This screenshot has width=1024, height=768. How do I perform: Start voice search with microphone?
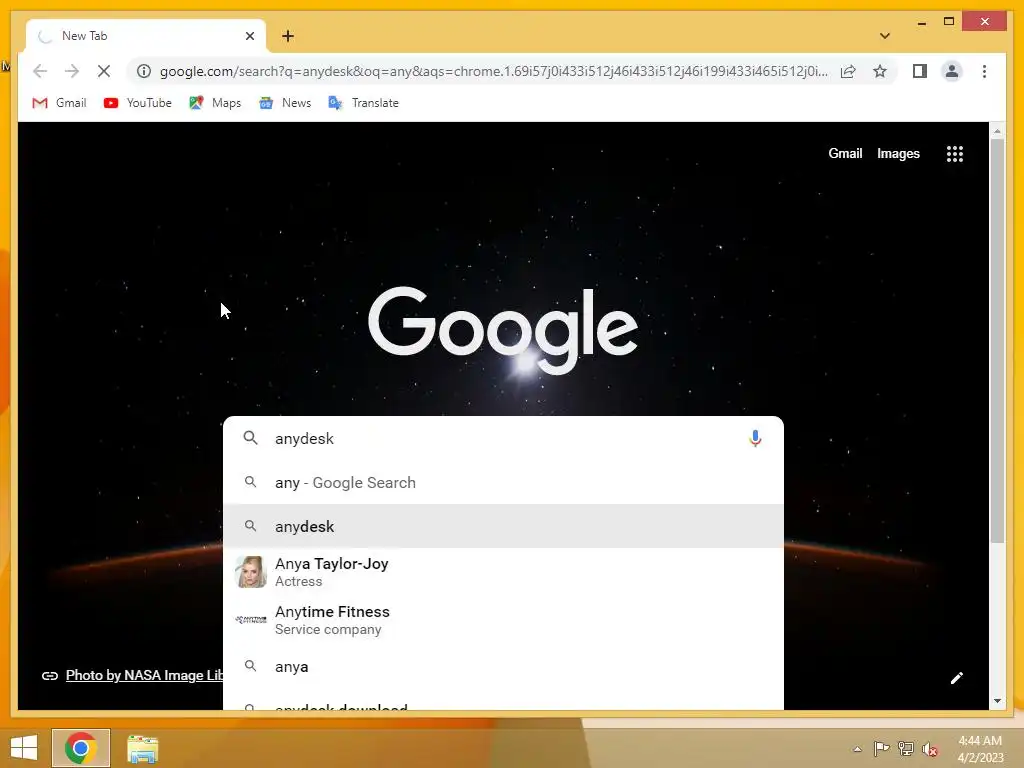click(x=755, y=438)
